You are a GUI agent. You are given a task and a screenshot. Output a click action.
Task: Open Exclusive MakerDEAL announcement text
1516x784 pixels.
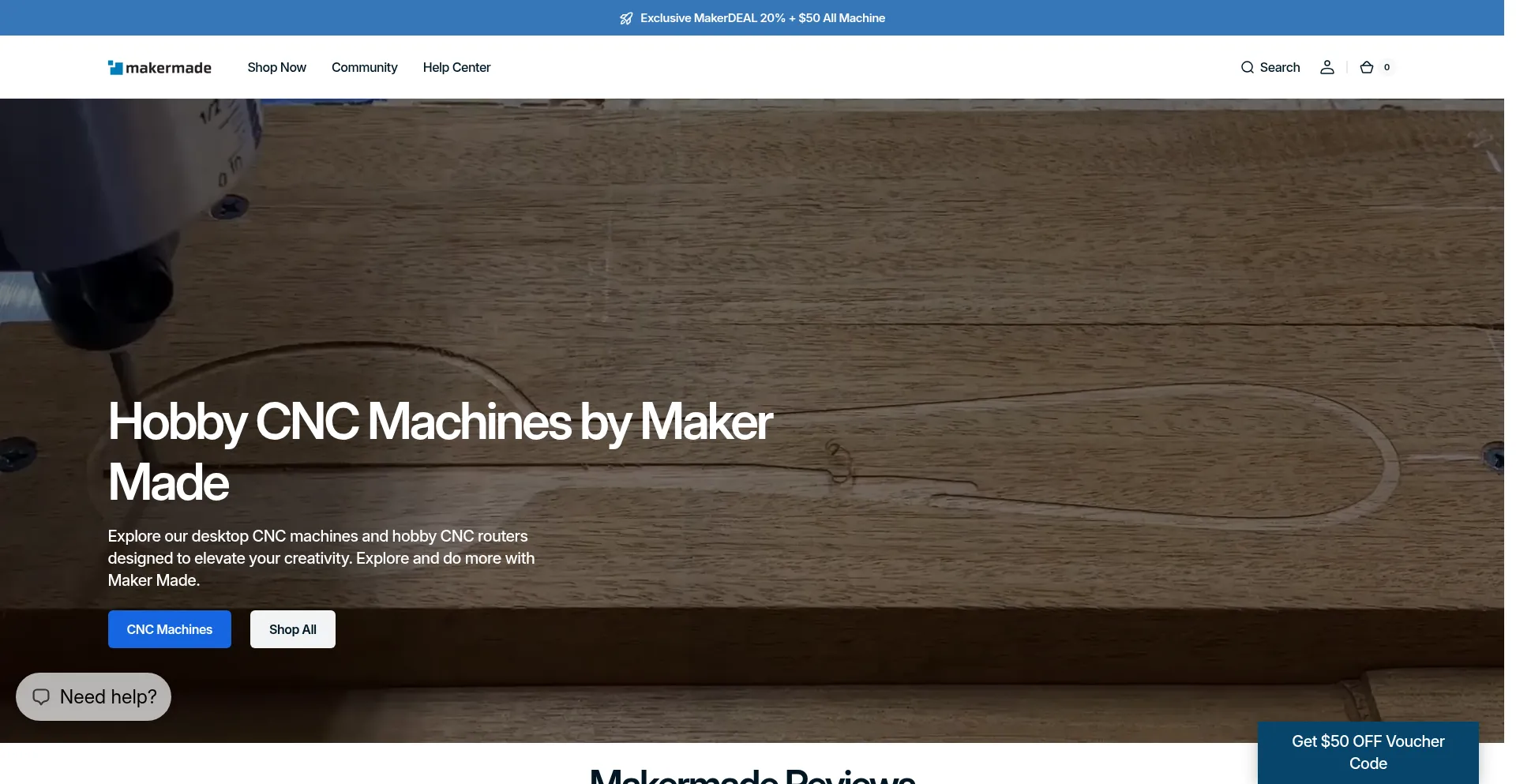click(x=763, y=18)
